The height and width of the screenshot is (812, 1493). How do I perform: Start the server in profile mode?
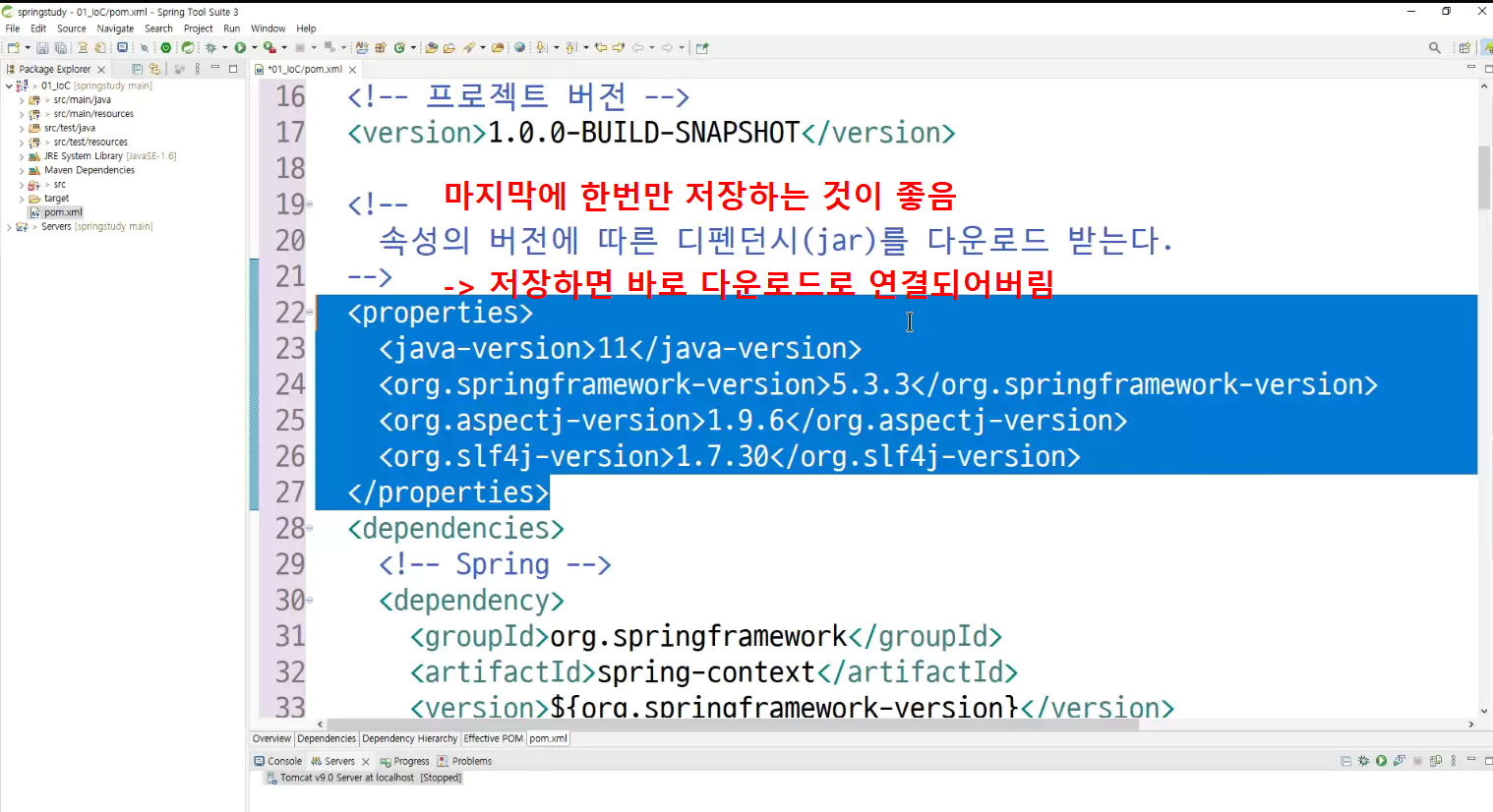pos(1399,761)
